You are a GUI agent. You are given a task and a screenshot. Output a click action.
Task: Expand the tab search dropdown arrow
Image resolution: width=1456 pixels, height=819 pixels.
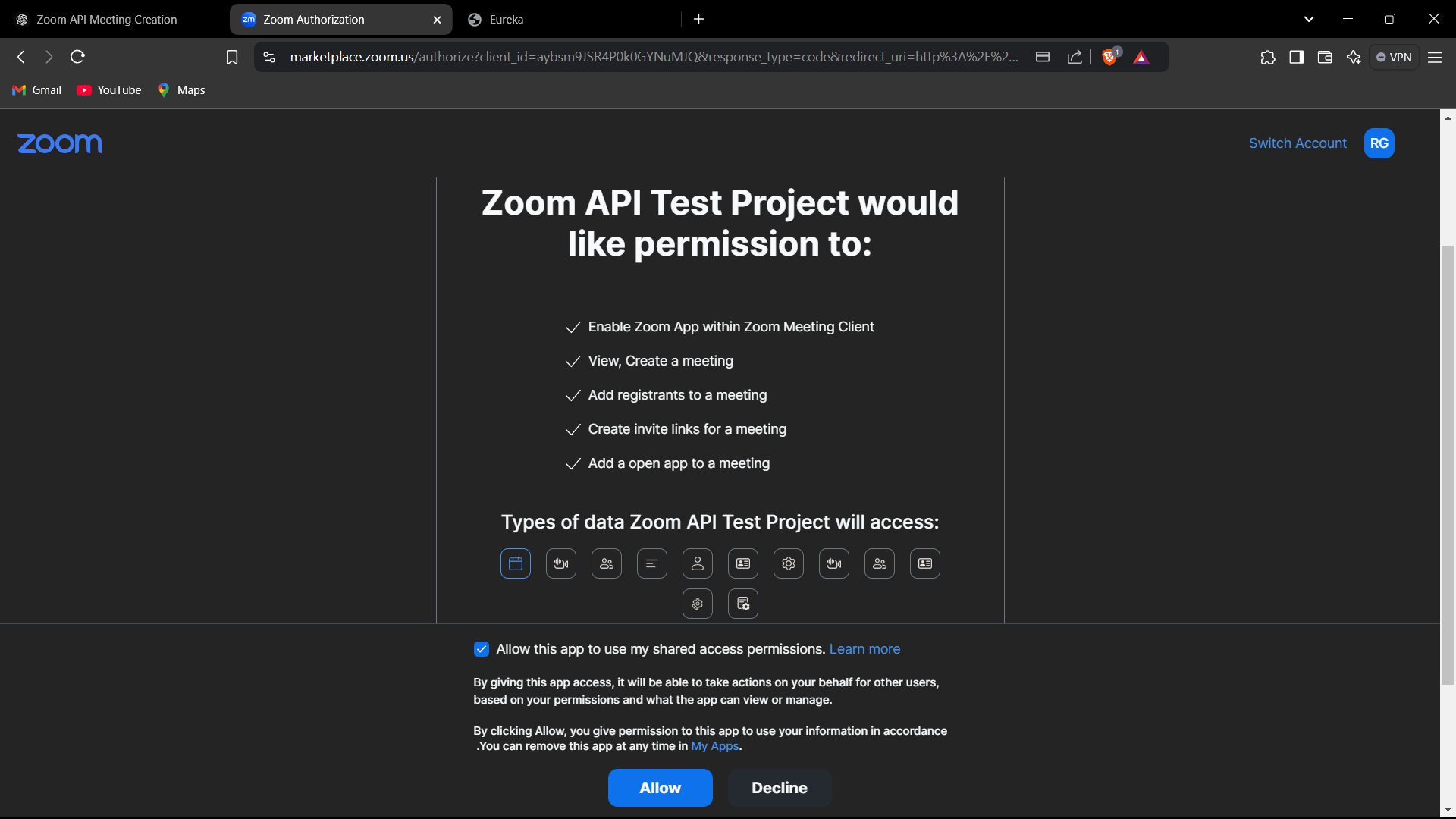(x=1309, y=19)
